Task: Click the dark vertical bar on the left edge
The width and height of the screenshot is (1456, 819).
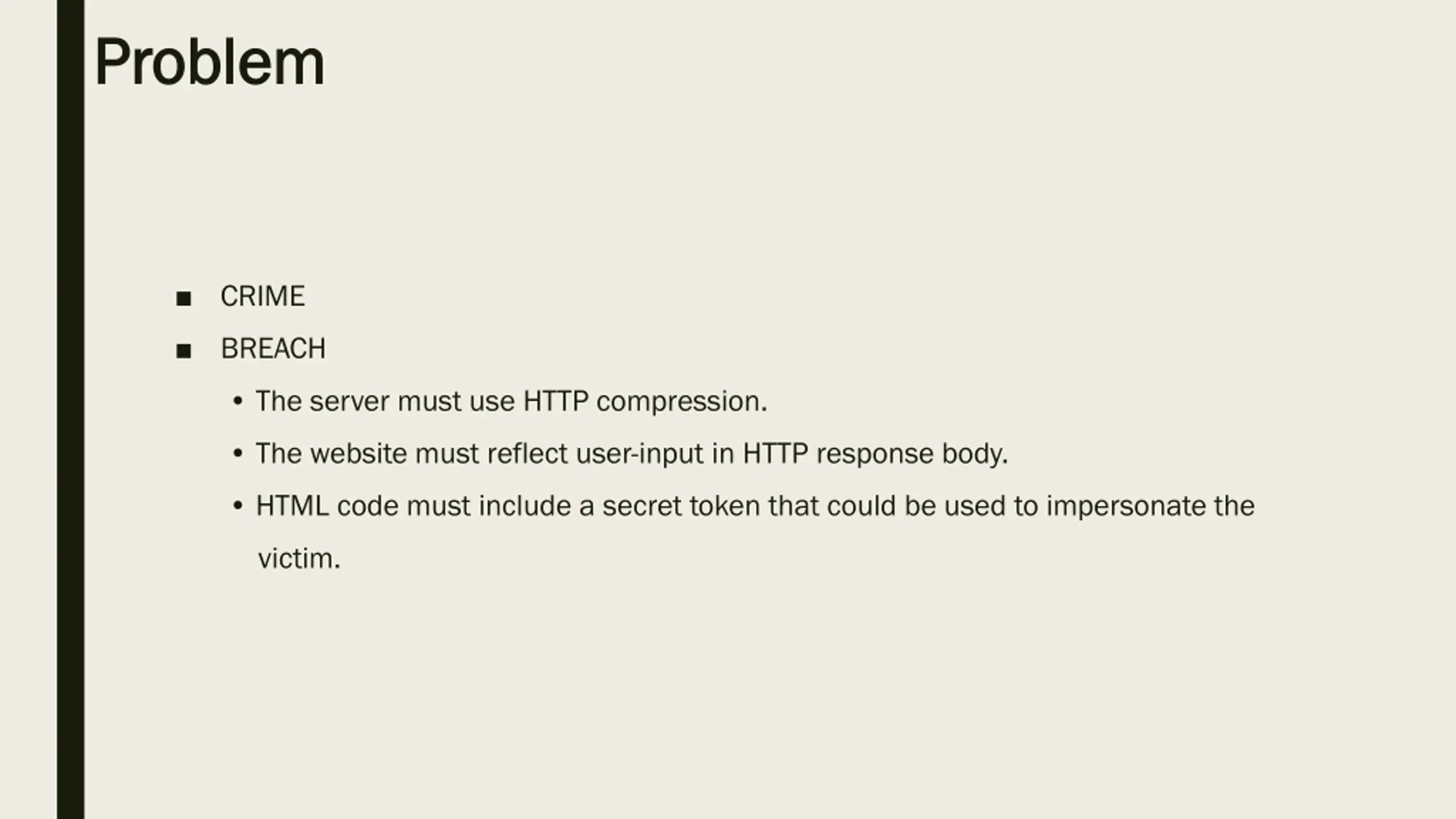Action: [71, 409]
